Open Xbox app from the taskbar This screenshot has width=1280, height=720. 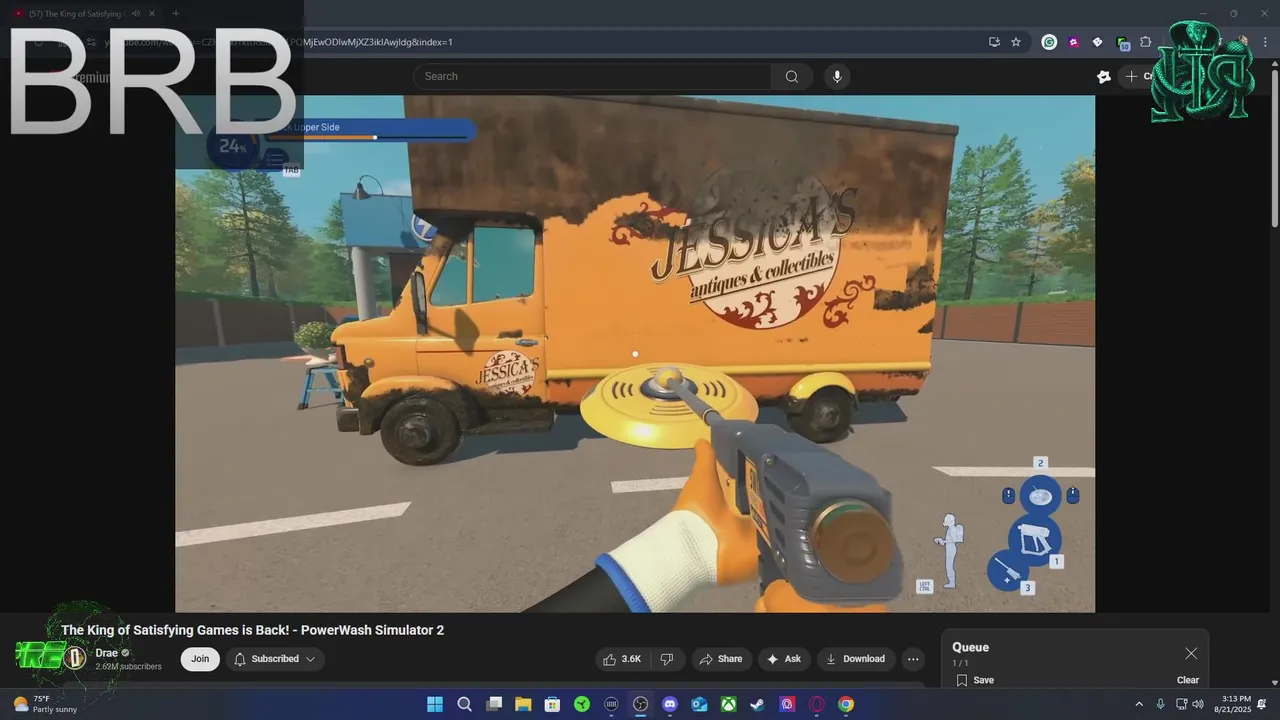(x=728, y=704)
